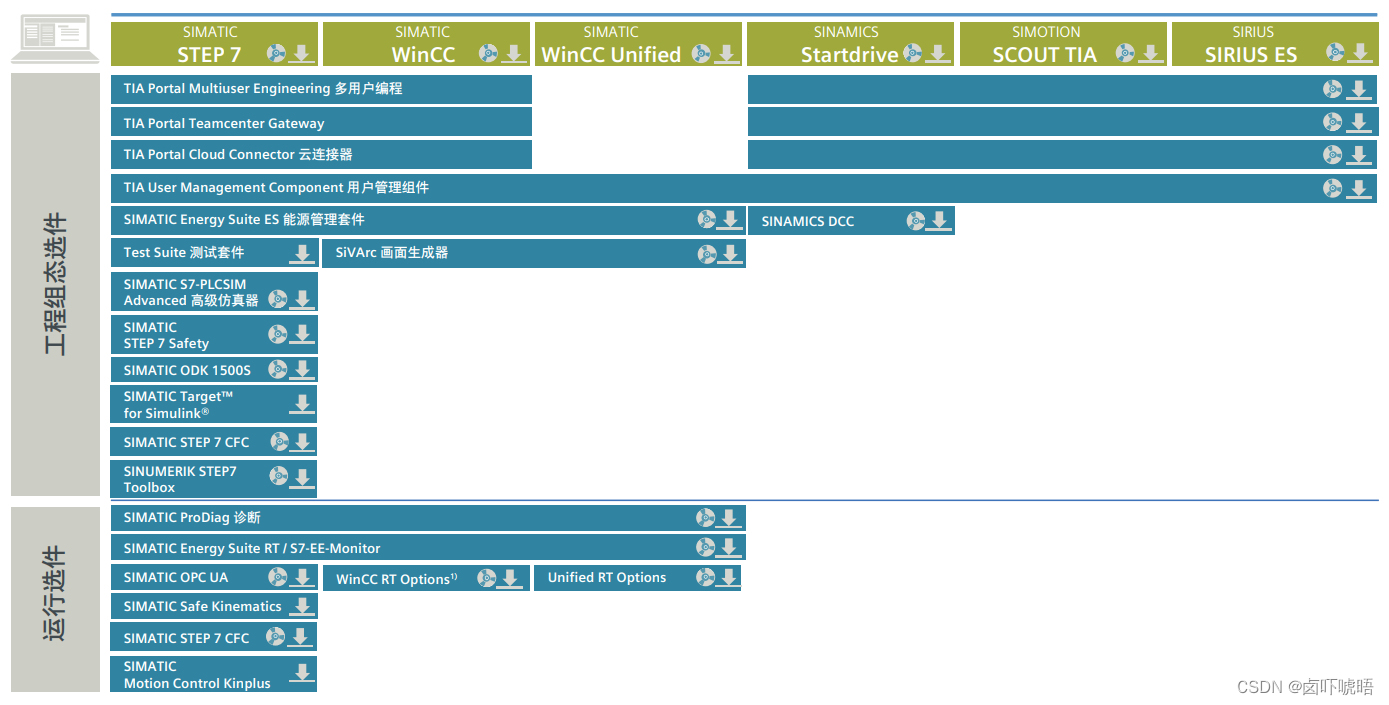Screen dimensions: 1389x705
Task: Download SINAMICS DCC using its arrow icon
Action: [938, 221]
